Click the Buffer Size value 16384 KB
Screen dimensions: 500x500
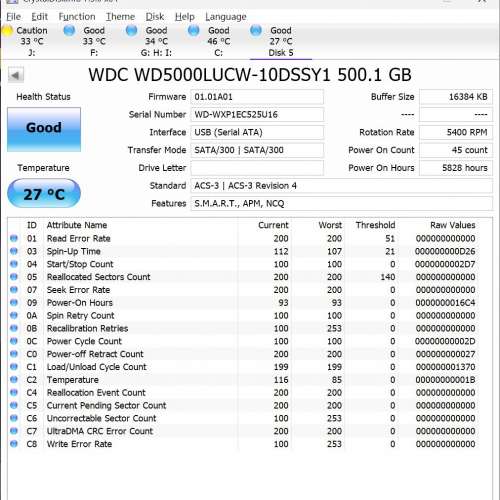pyautogui.click(x=456, y=97)
